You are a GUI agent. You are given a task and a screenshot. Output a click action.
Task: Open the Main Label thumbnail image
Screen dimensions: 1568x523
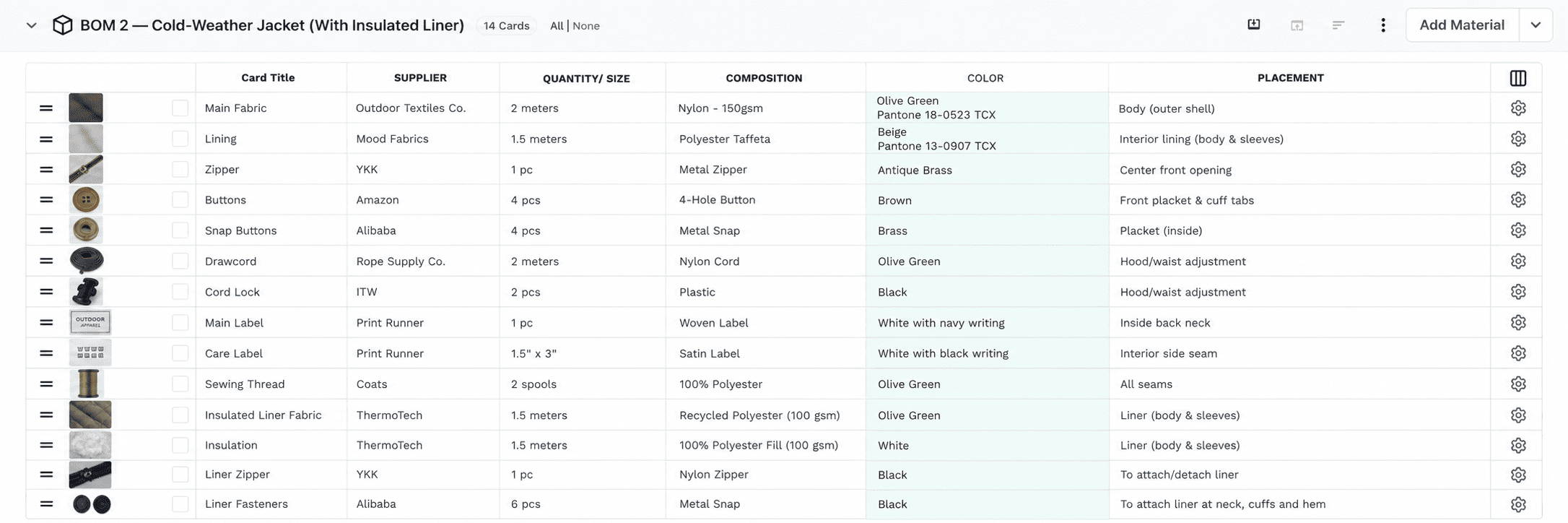point(90,322)
